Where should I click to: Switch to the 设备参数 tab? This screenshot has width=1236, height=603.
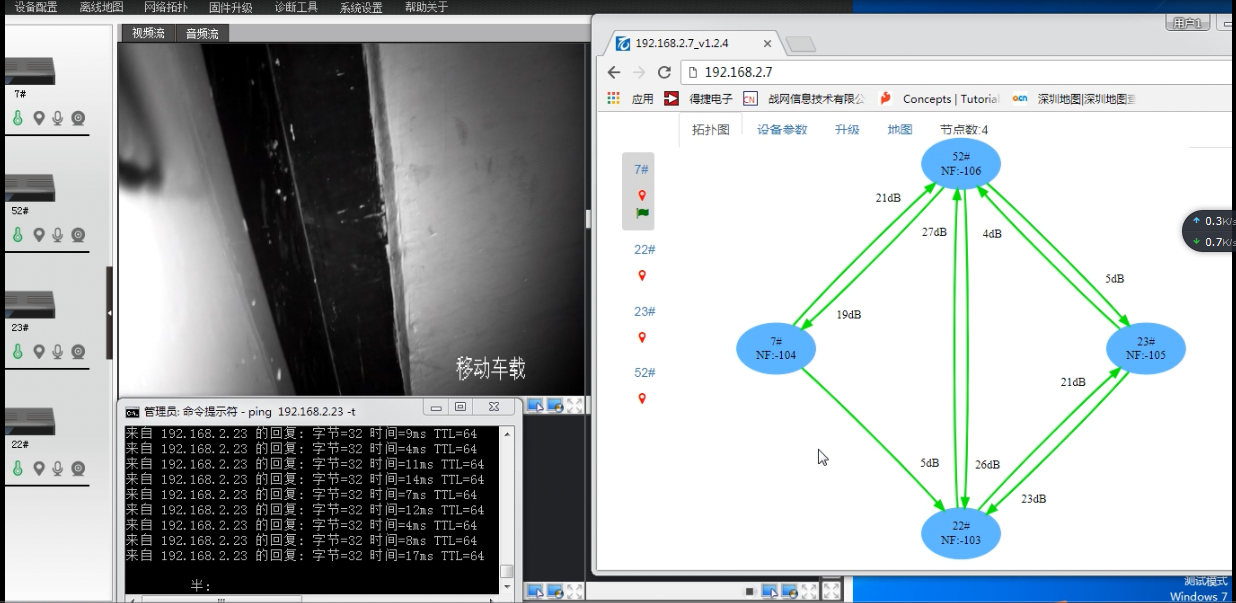click(x=780, y=129)
